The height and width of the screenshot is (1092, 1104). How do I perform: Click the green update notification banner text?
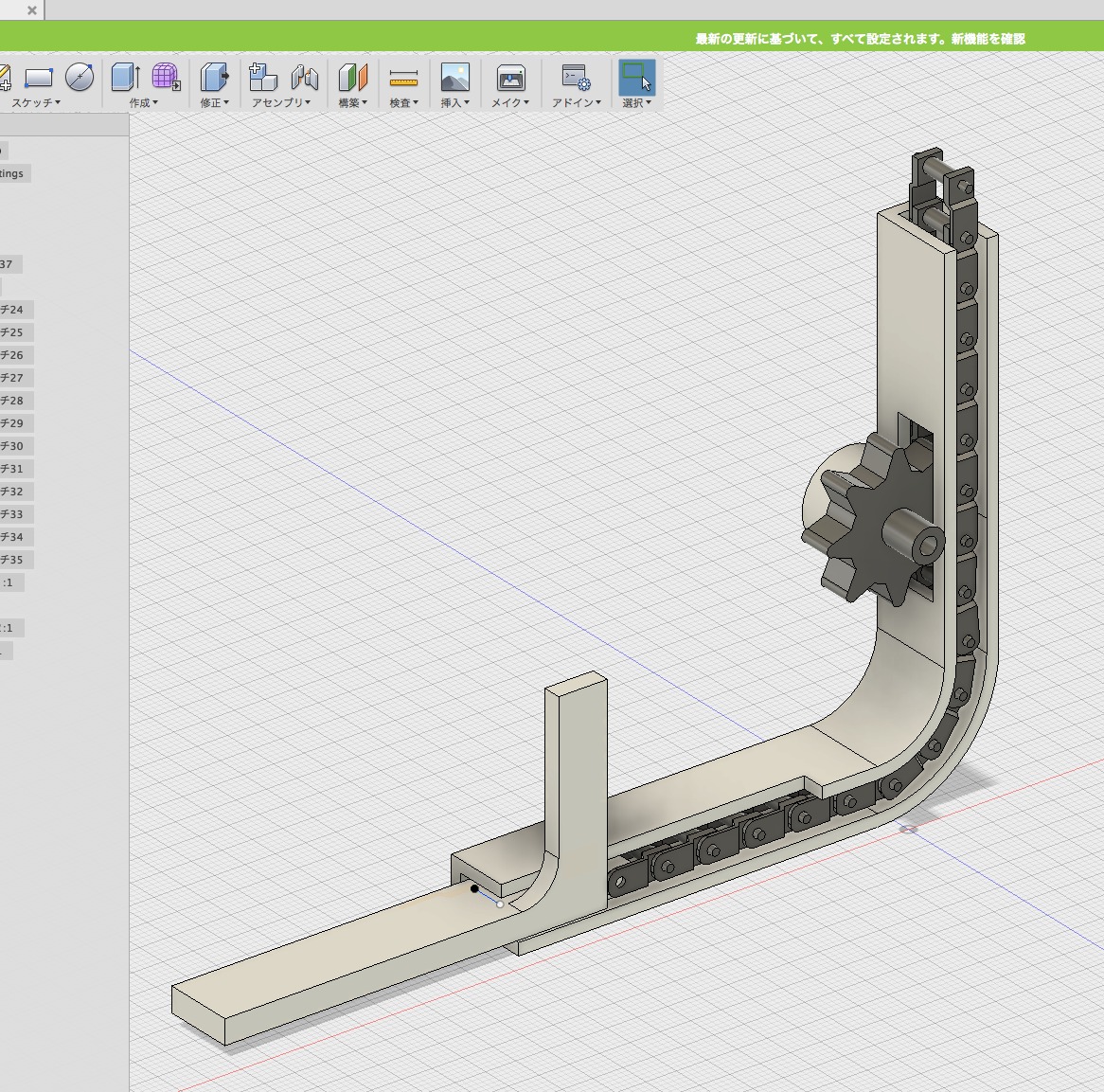[860, 39]
